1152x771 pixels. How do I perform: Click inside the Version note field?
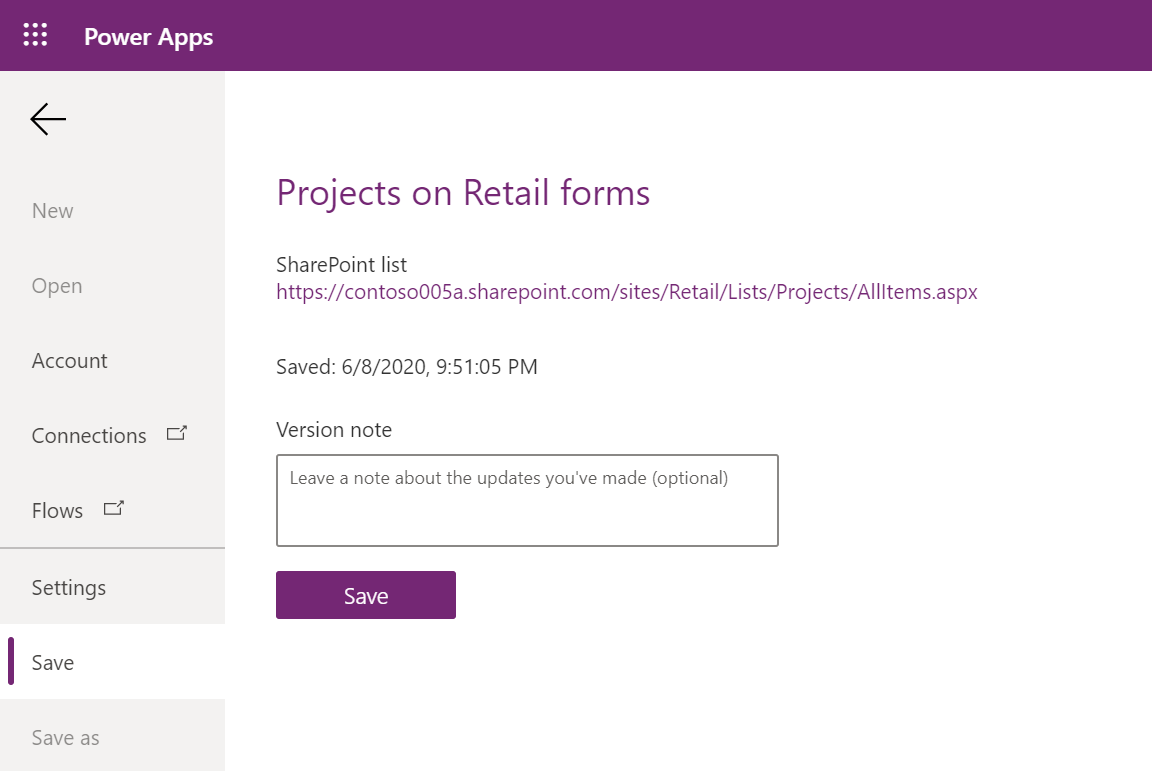527,500
